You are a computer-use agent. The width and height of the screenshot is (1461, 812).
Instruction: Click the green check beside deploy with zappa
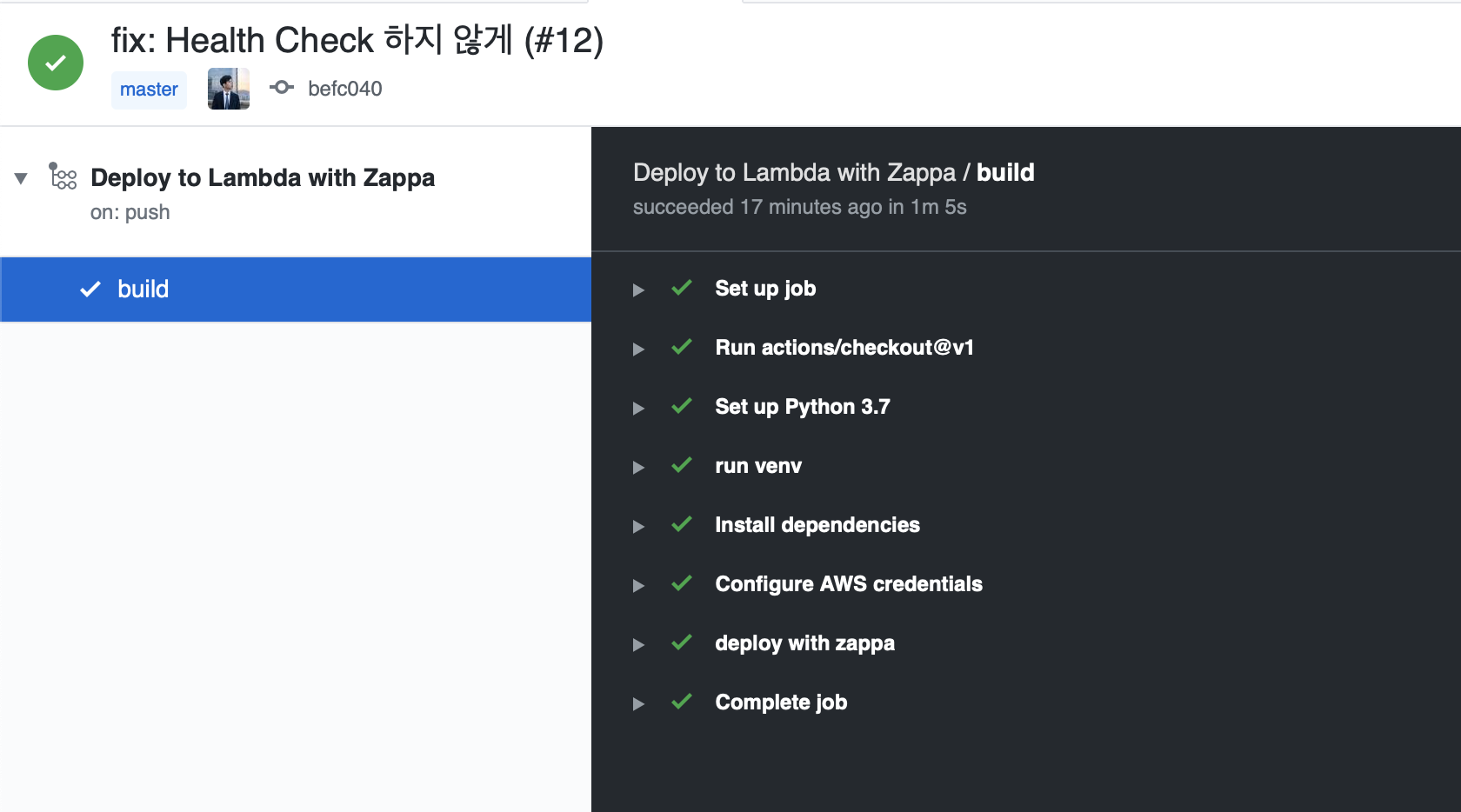pyautogui.click(x=682, y=642)
